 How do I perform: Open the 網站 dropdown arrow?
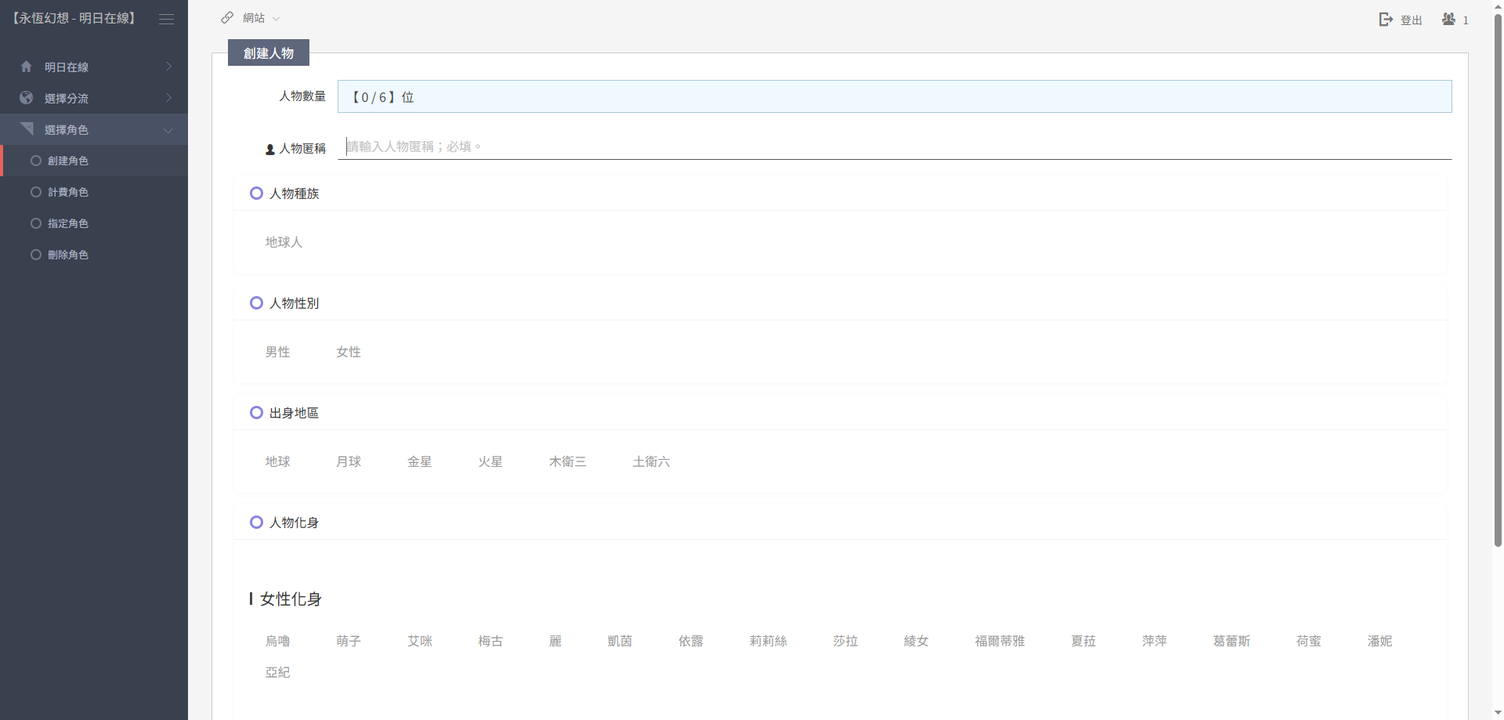point(276,19)
